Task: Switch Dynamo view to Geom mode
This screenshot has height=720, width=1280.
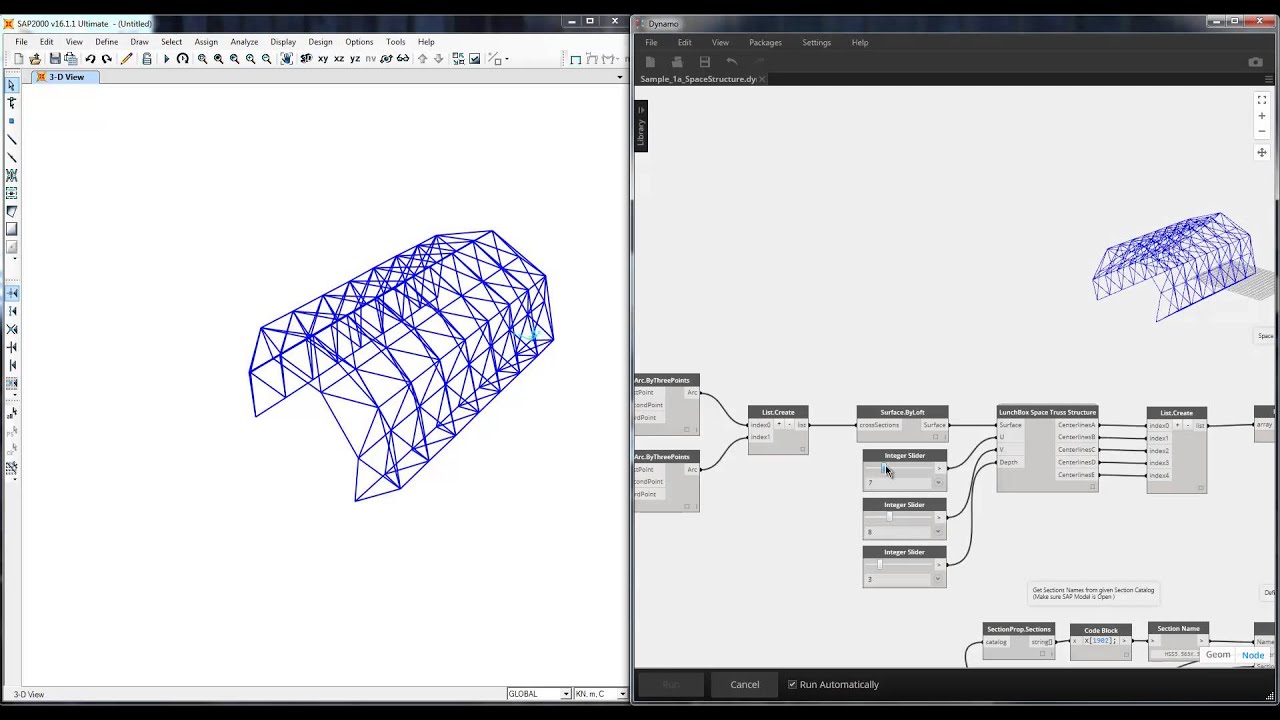Action: pyautogui.click(x=1218, y=655)
